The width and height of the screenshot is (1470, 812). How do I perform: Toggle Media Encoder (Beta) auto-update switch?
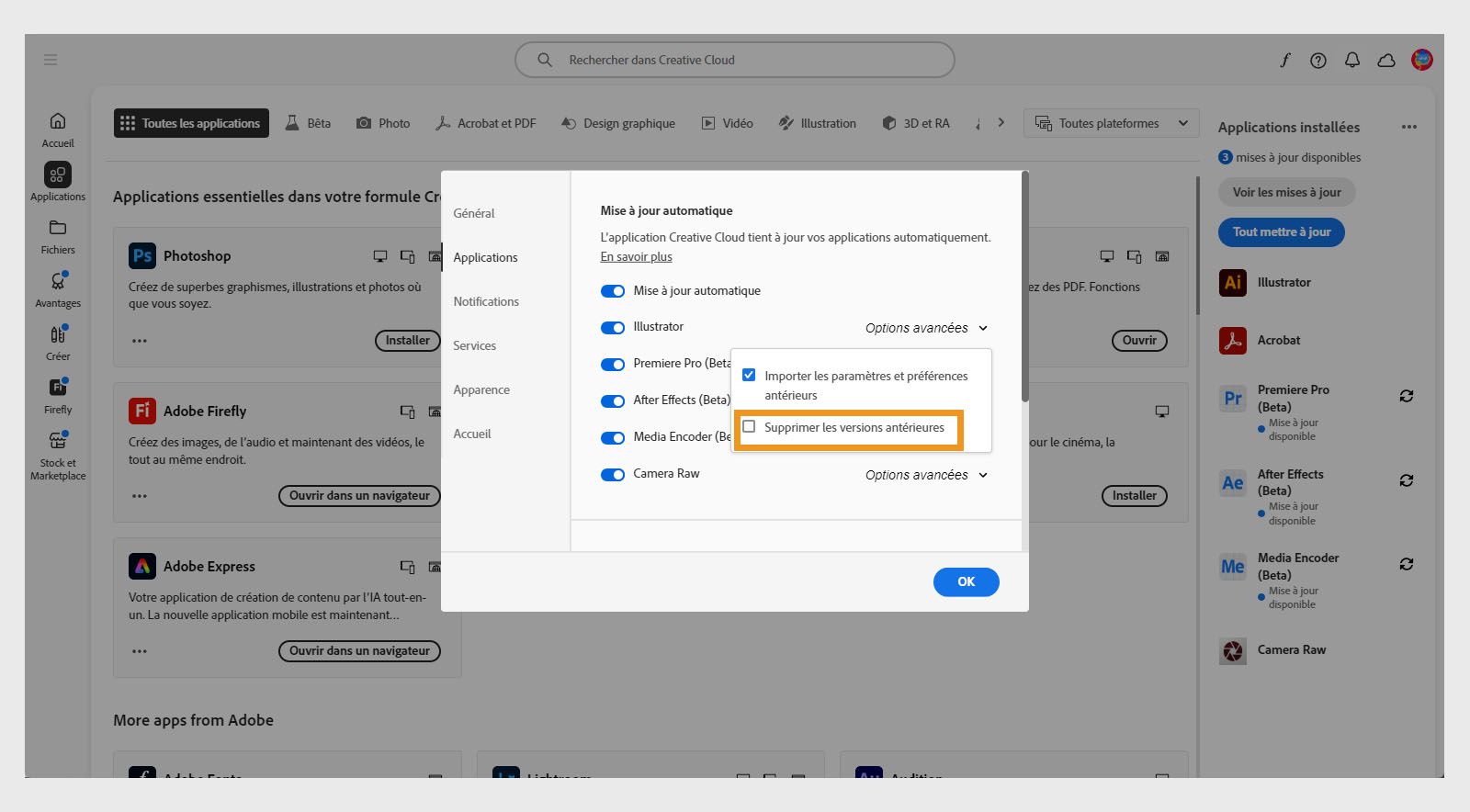pyautogui.click(x=613, y=438)
